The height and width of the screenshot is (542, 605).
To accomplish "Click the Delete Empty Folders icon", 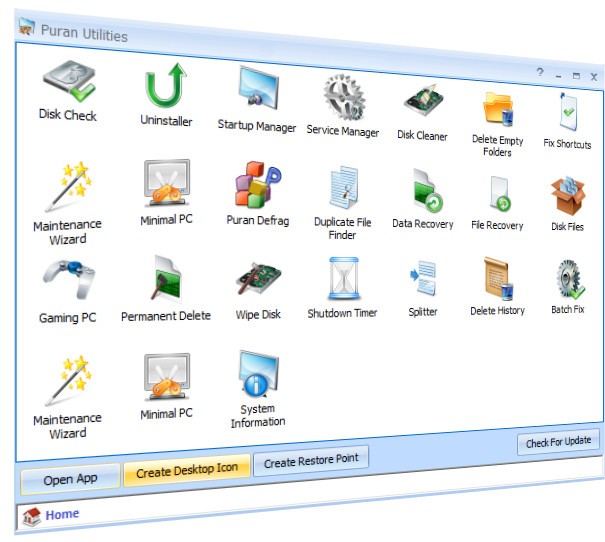I will (498, 110).
